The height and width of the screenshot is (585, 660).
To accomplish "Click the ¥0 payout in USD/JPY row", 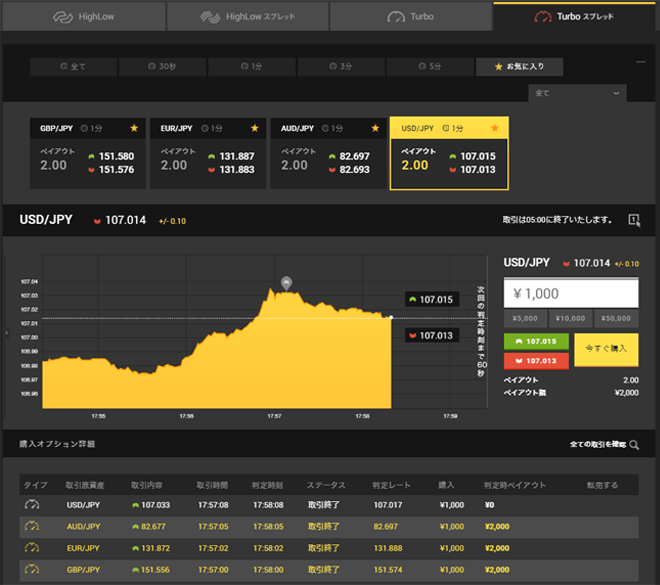I will point(490,505).
